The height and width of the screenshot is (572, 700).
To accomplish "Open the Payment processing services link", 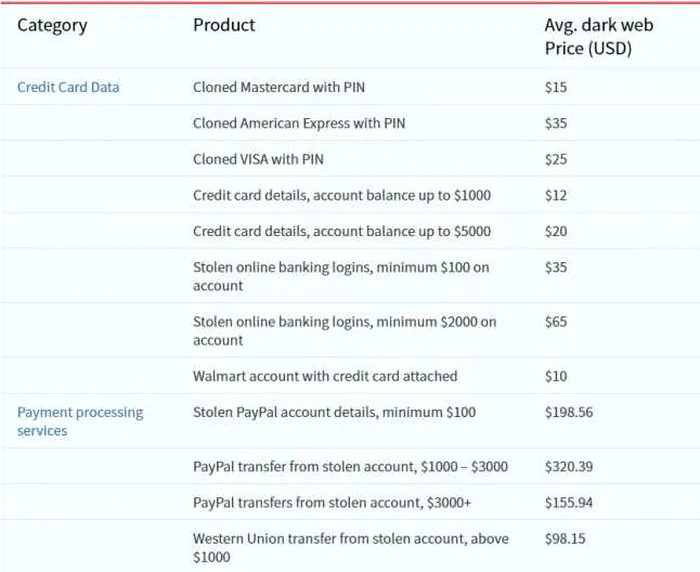I will (80, 421).
